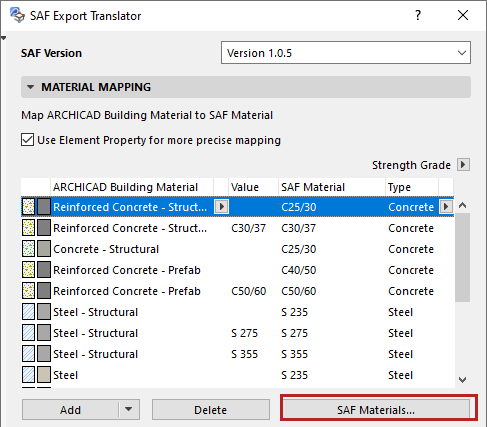The width and height of the screenshot is (487, 427).
Task: Click color swatch of Steel - Structural S 275 row
Action: 44,333
